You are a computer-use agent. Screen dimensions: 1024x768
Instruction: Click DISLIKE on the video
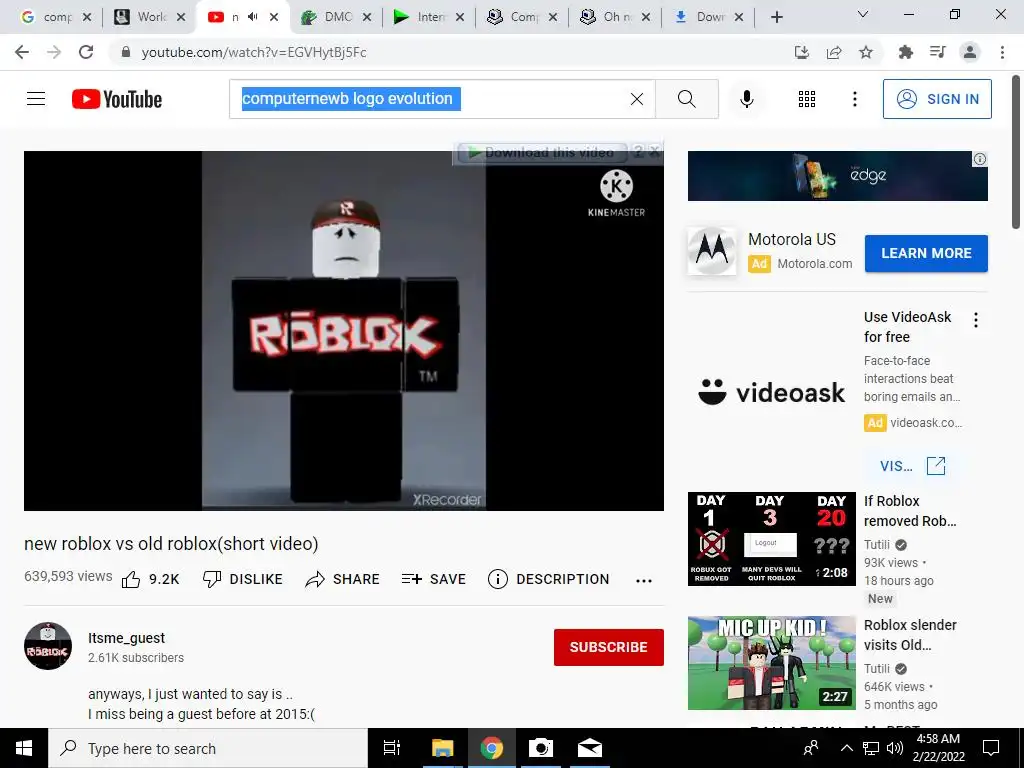click(x=242, y=579)
